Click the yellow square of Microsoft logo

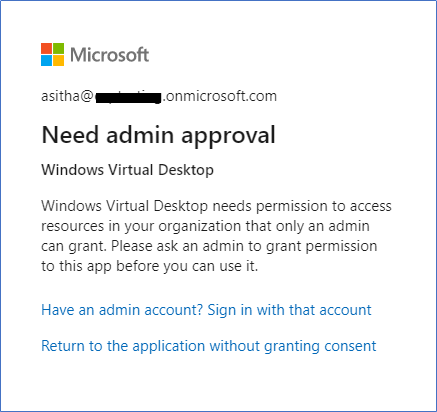(58, 60)
